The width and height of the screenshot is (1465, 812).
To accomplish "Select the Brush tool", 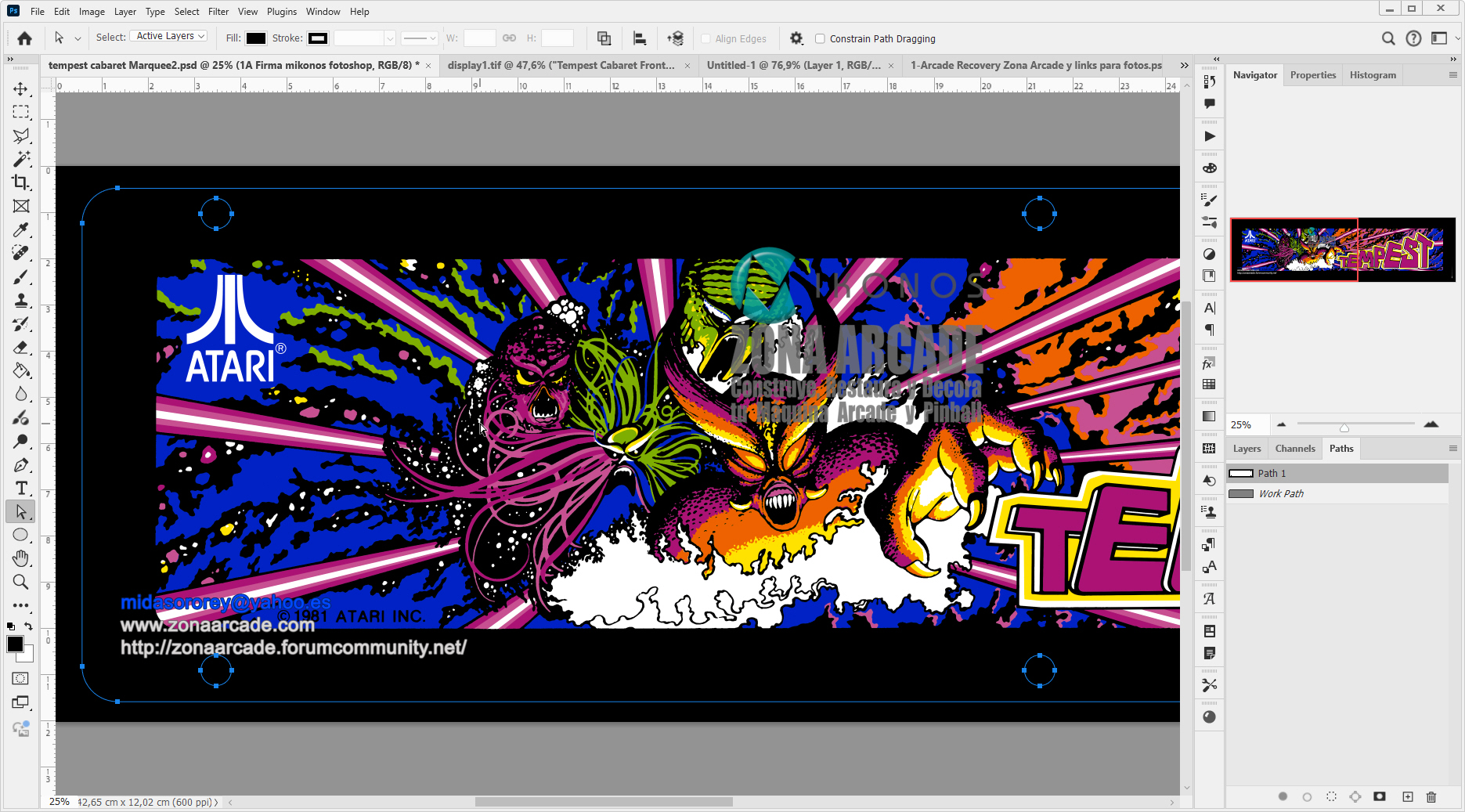I will coord(21,277).
